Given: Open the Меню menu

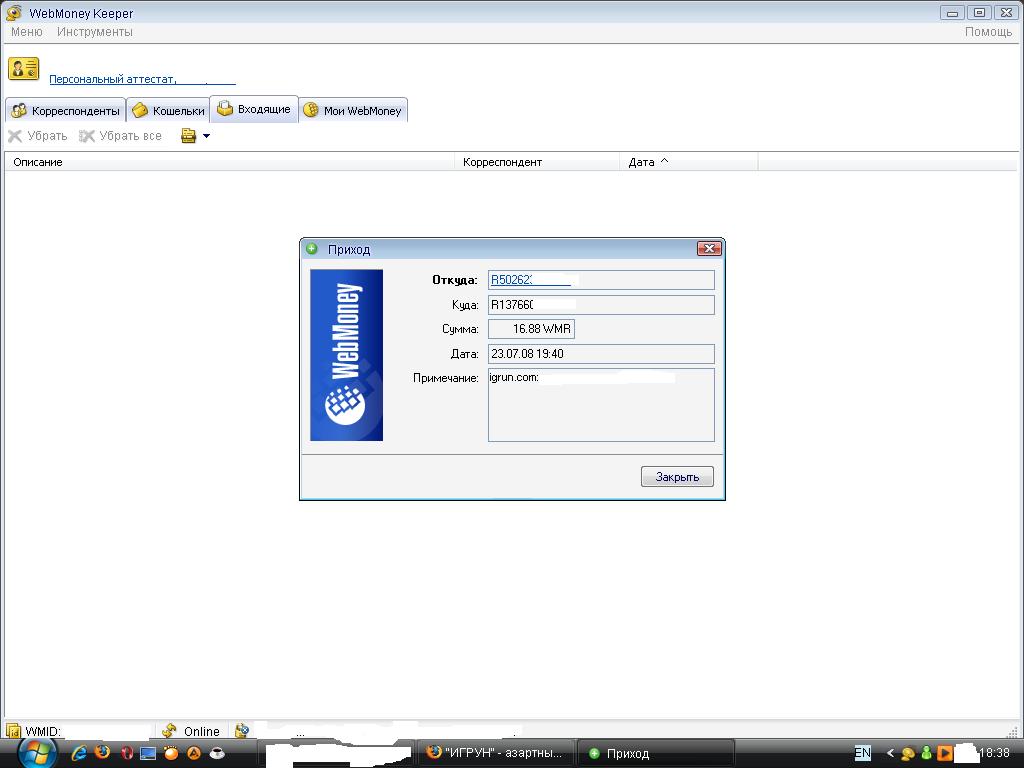Looking at the screenshot, I should coord(26,32).
